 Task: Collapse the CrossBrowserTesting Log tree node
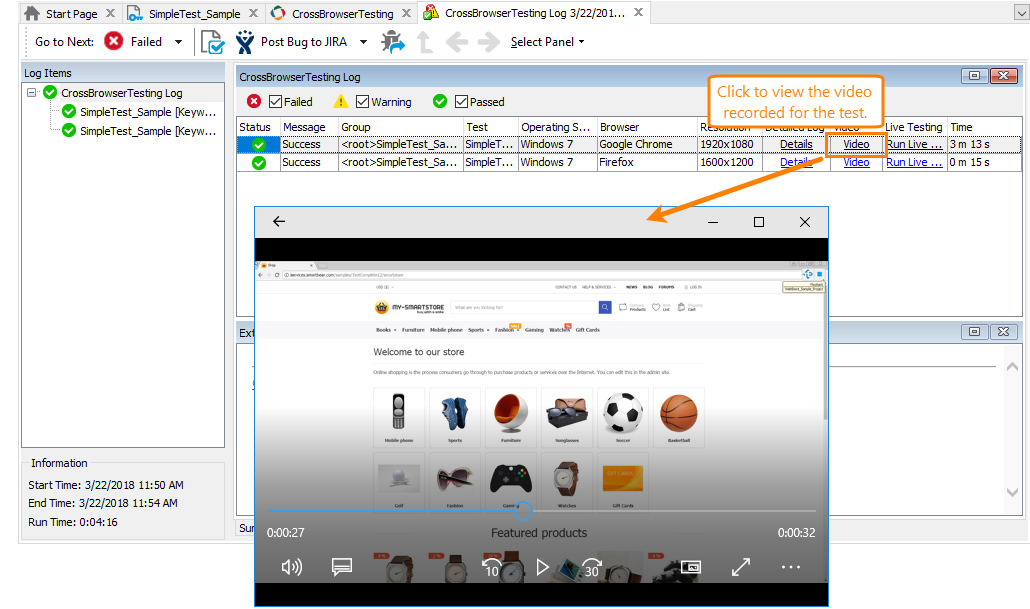31,93
